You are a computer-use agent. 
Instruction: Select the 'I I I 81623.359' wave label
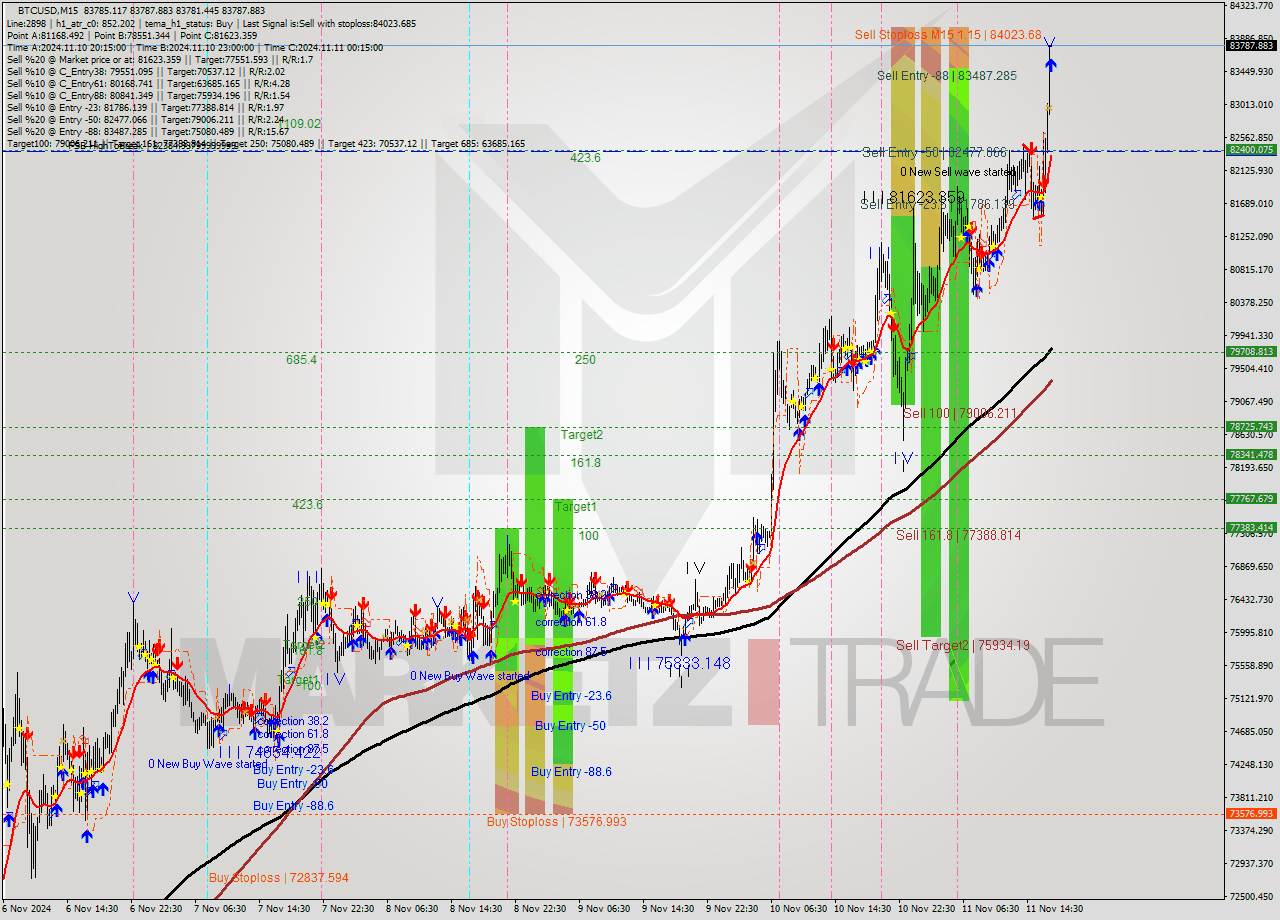pyautogui.click(x=915, y=197)
